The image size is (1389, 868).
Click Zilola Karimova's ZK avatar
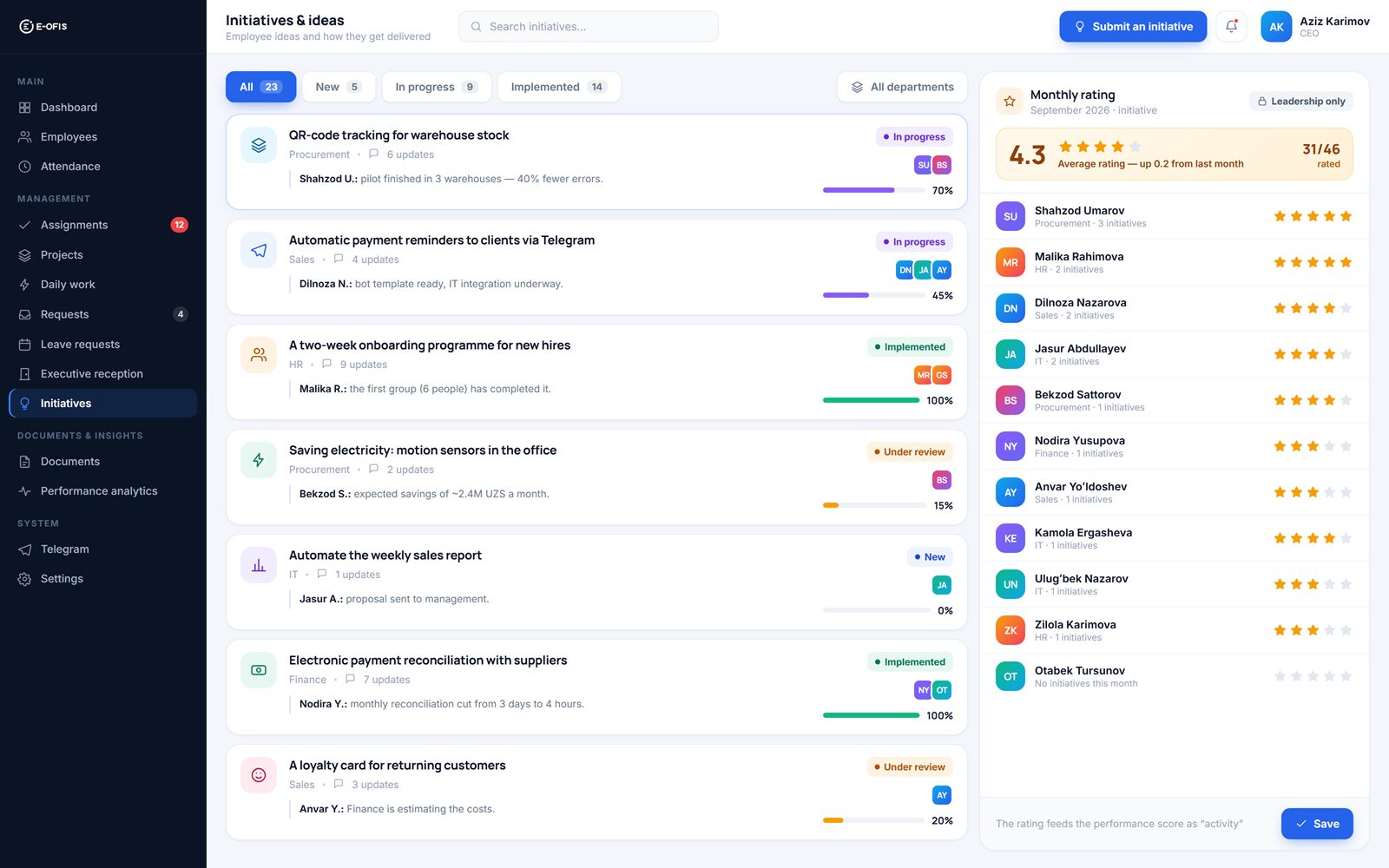[x=1010, y=630]
